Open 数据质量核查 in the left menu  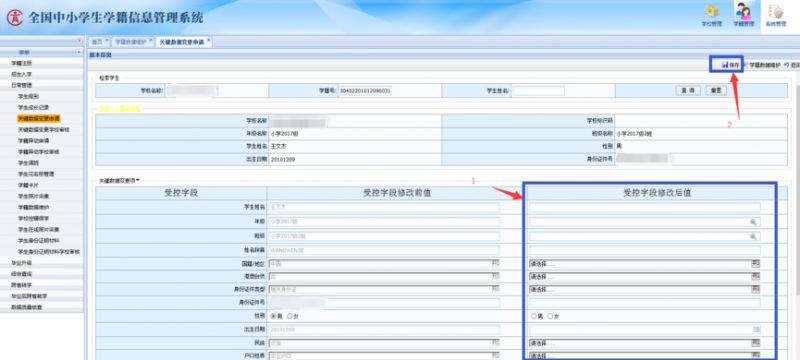coord(27,307)
